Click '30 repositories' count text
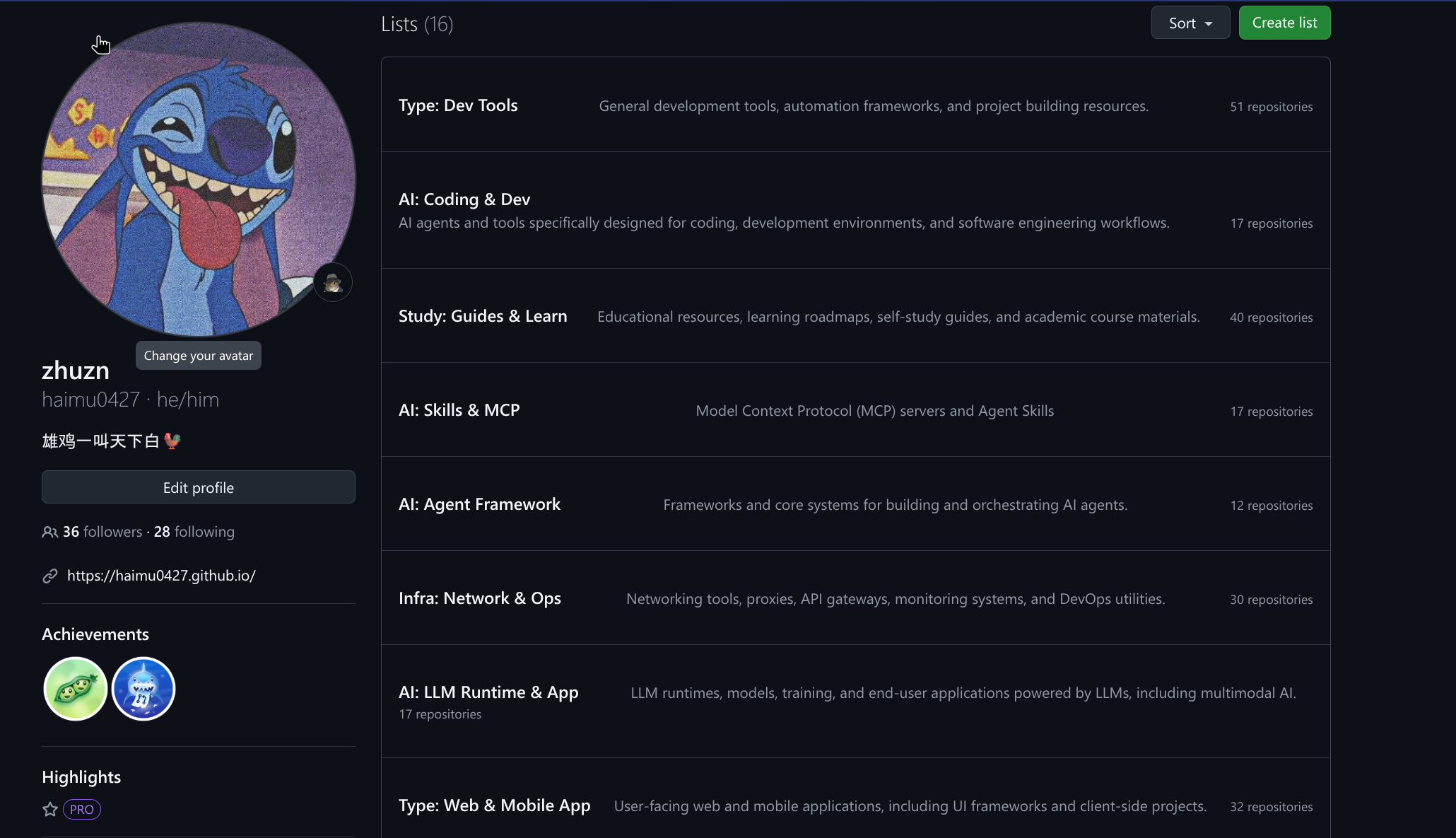This screenshot has height=838, width=1456. coord(1272,600)
